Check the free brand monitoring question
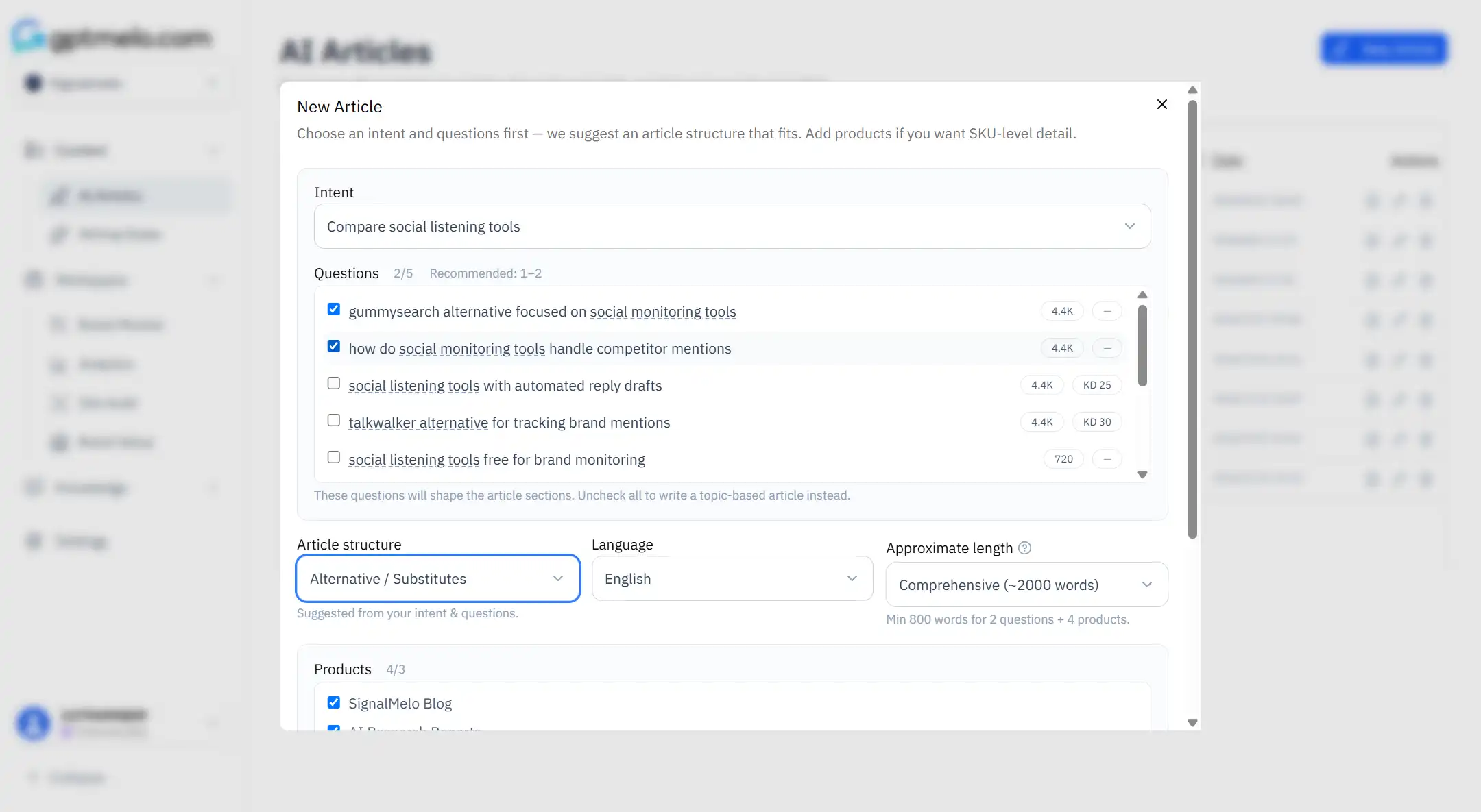The height and width of the screenshot is (812, 1481). tap(334, 457)
